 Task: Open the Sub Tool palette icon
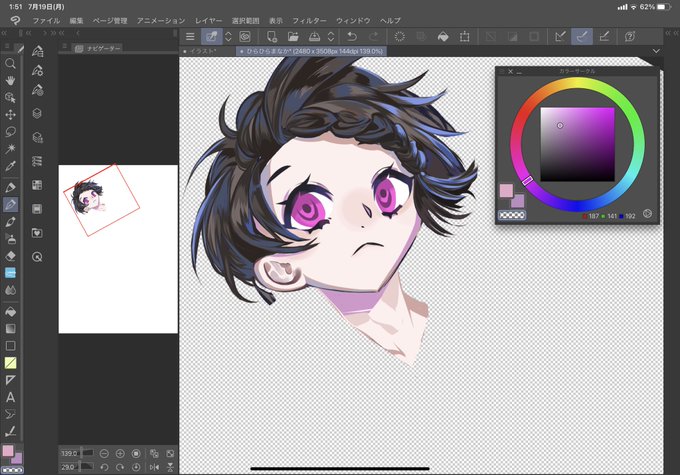(38, 52)
